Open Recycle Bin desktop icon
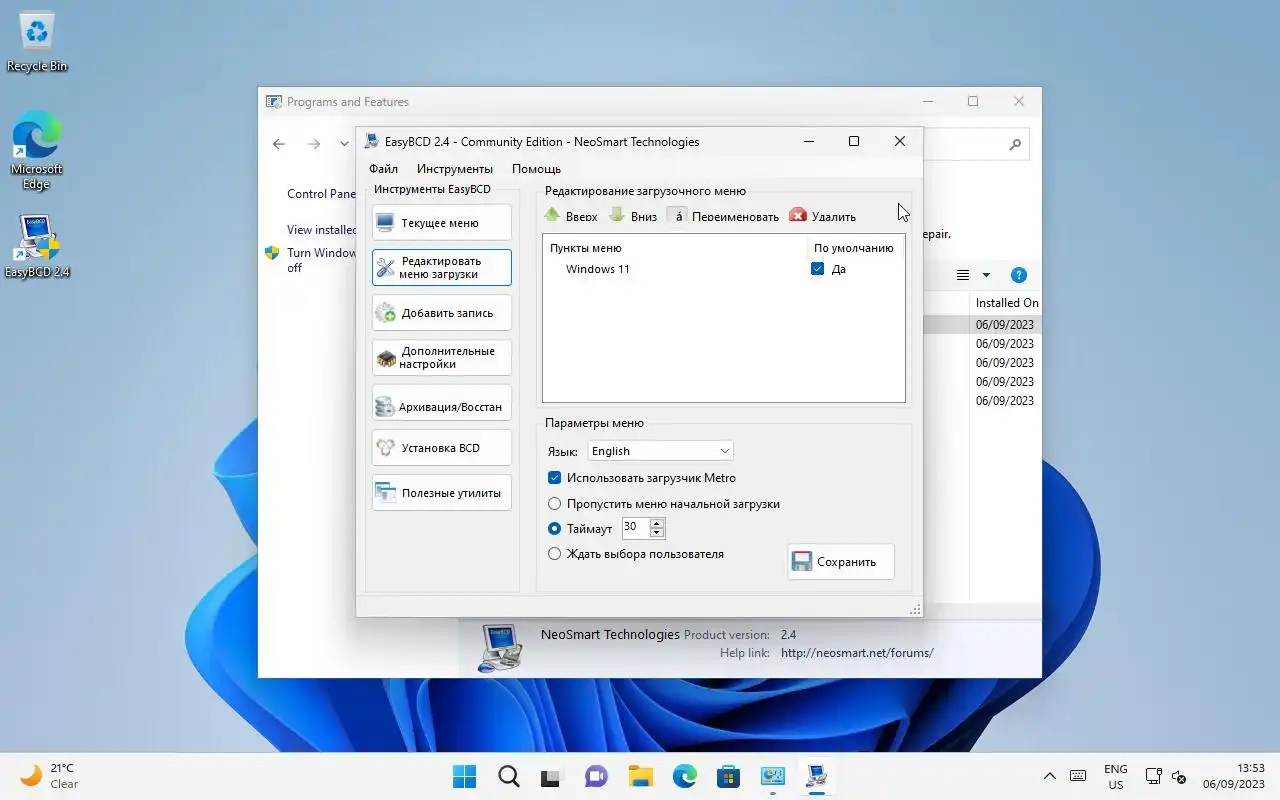 (37, 43)
